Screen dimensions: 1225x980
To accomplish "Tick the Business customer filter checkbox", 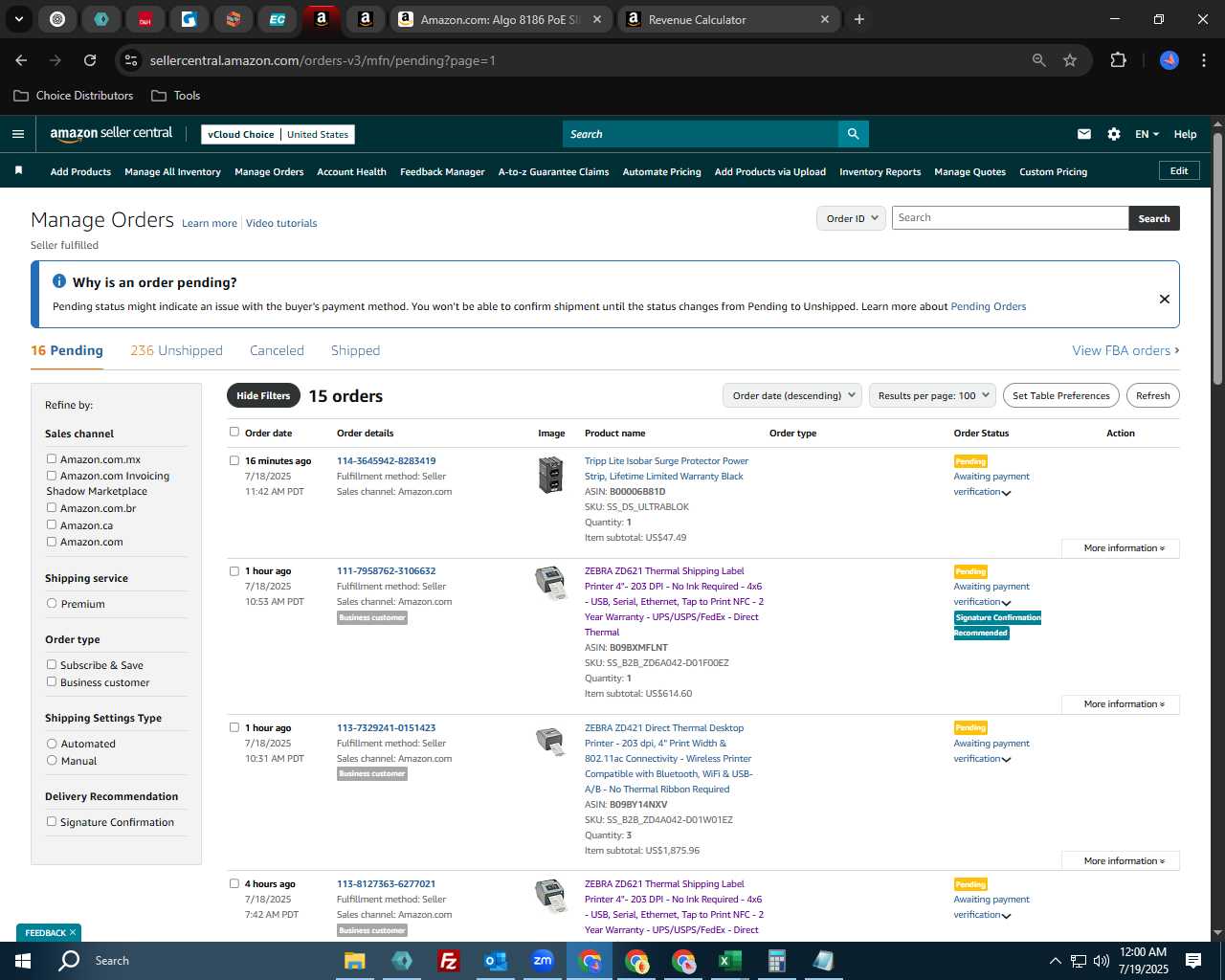I will pos(52,682).
